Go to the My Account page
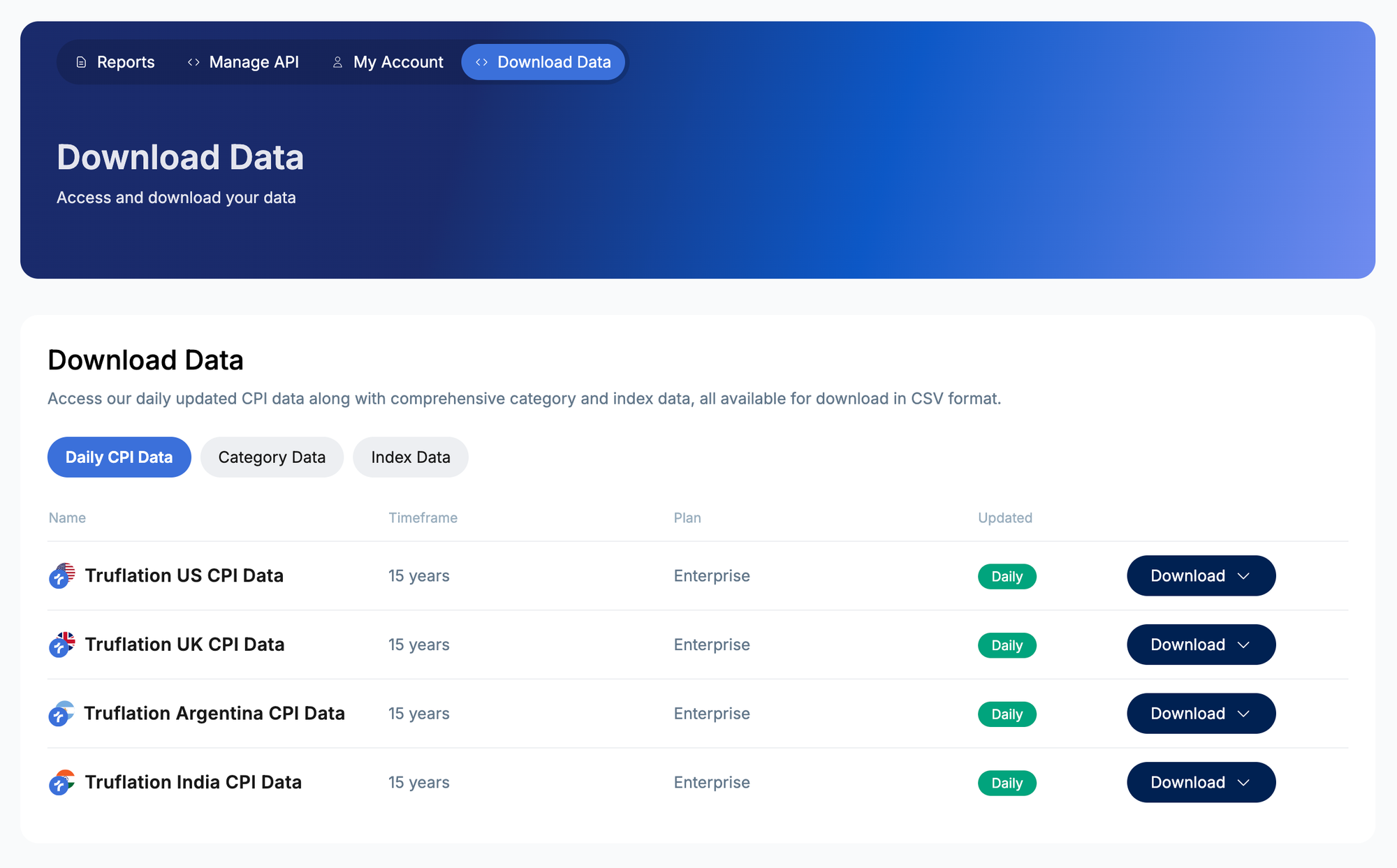The width and height of the screenshot is (1397, 868). (x=397, y=62)
